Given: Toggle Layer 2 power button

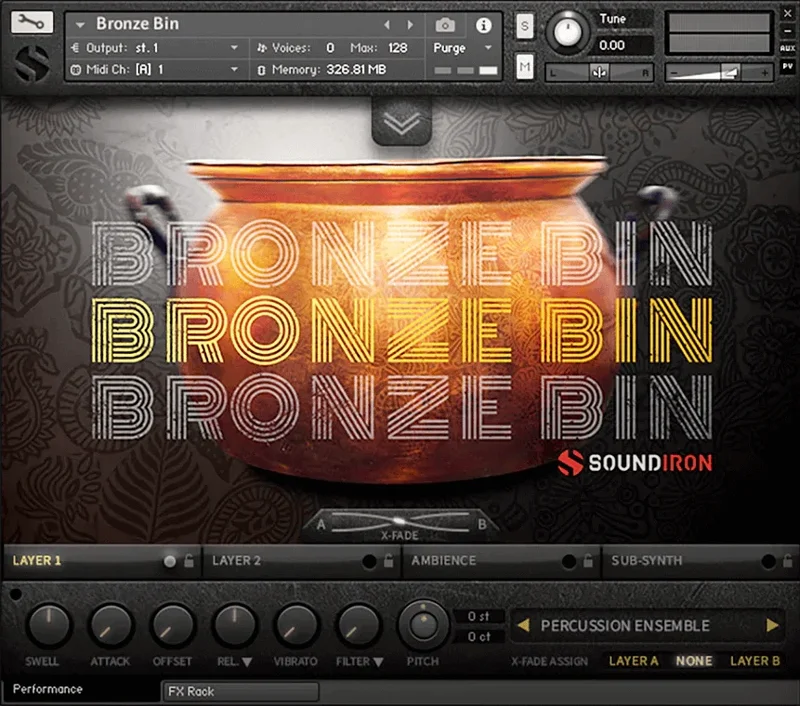Looking at the screenshot, I should point(369,562).
